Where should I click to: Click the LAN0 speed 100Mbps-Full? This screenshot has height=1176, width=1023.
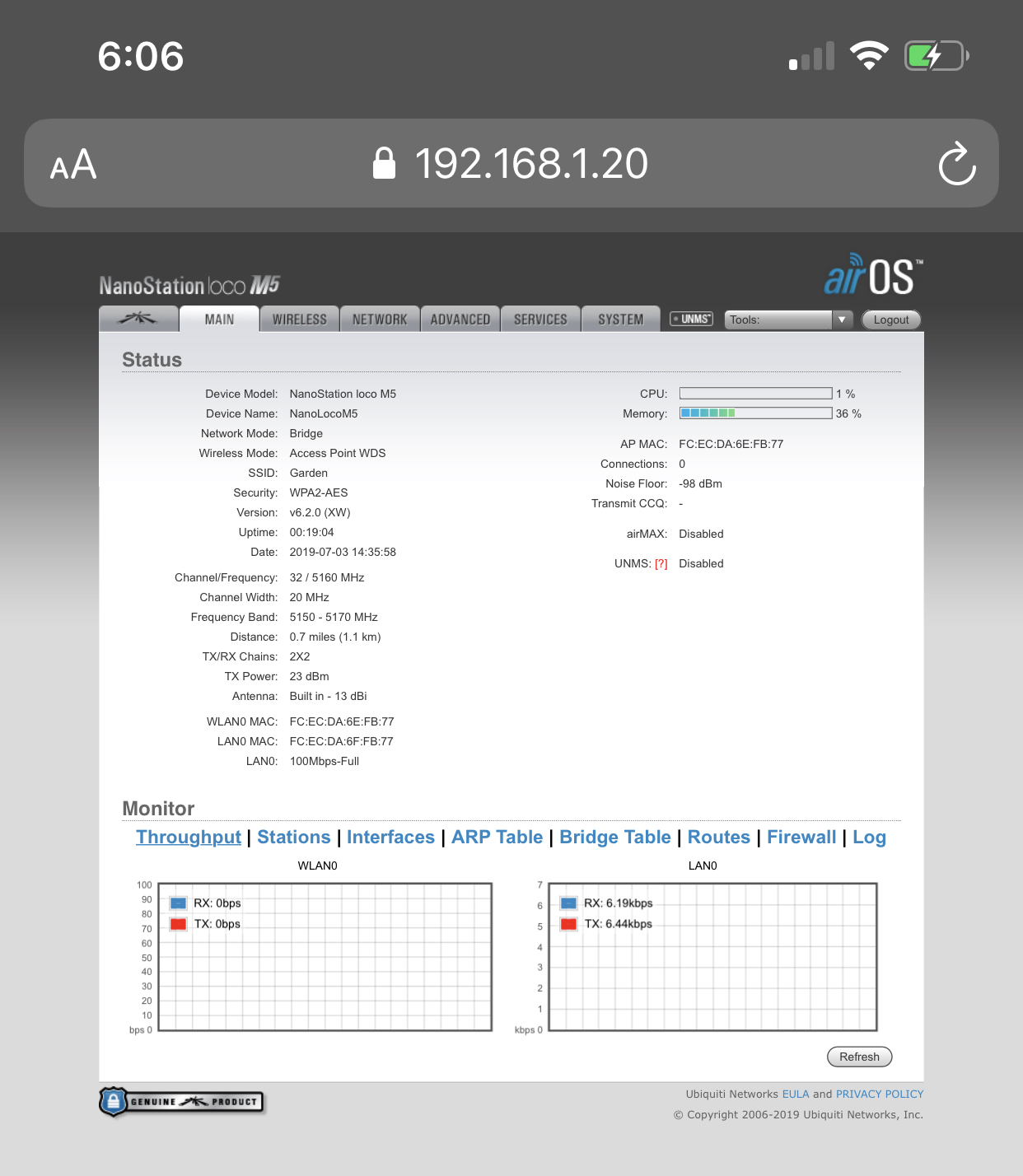tap(325, 762)
